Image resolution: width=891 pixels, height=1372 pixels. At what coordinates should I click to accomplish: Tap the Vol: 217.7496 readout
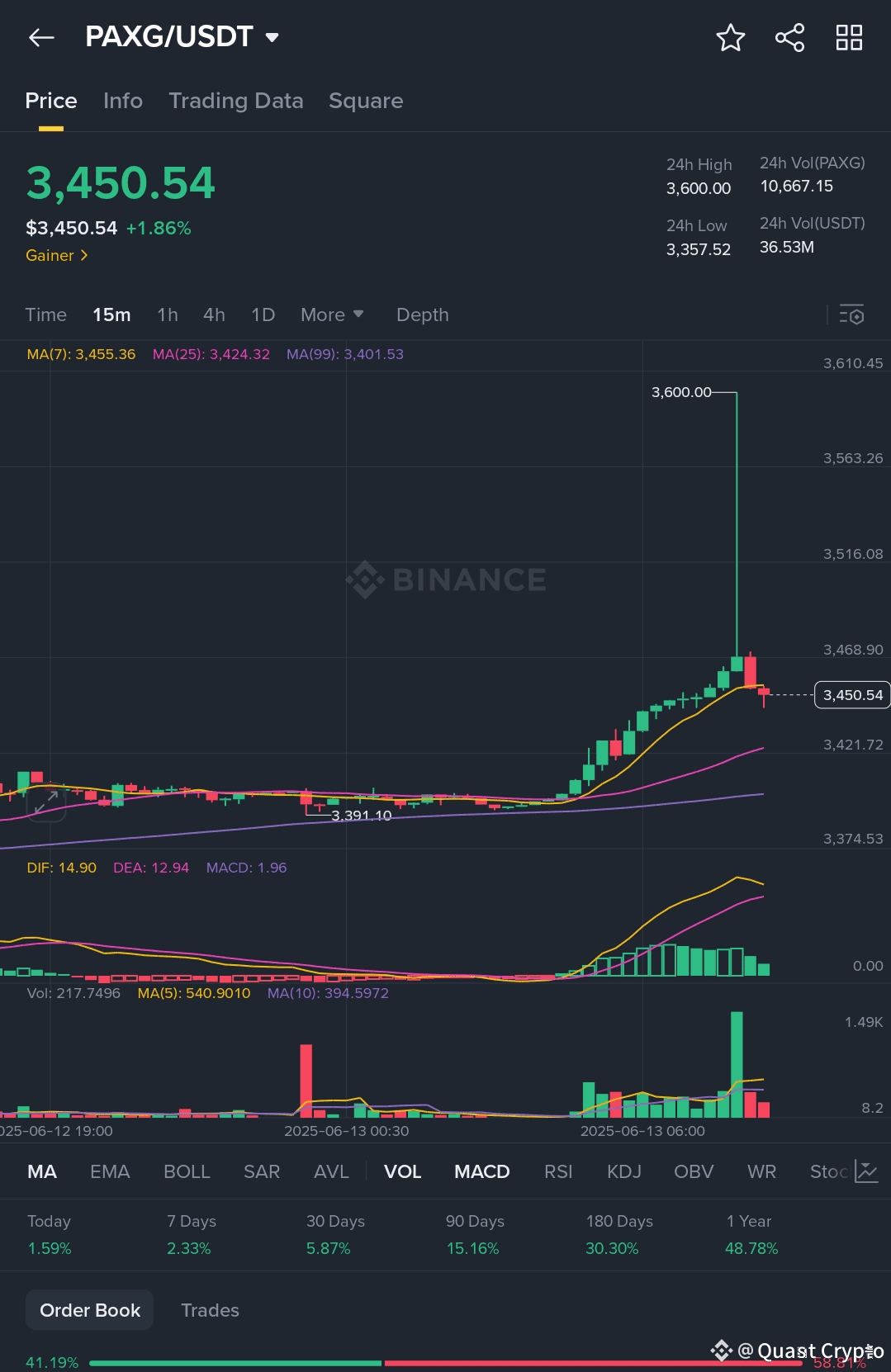click(x=73, y=993)
